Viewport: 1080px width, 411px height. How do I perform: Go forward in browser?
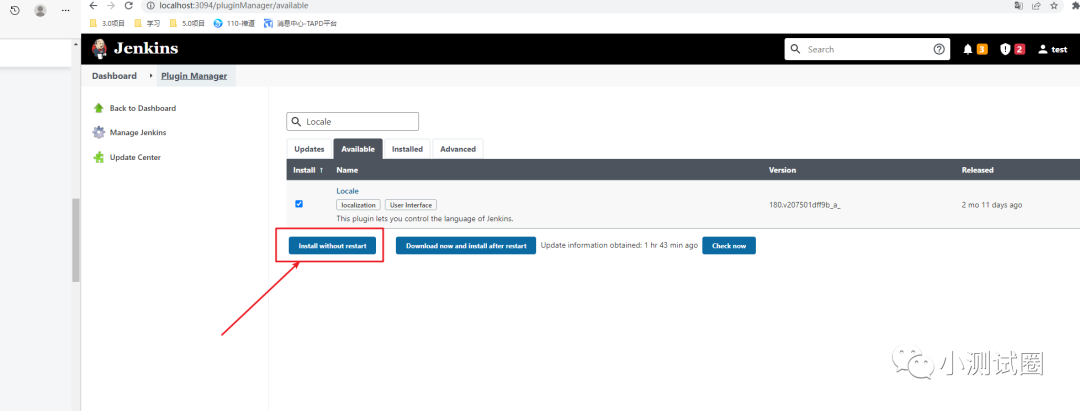(x=111, y=6)
